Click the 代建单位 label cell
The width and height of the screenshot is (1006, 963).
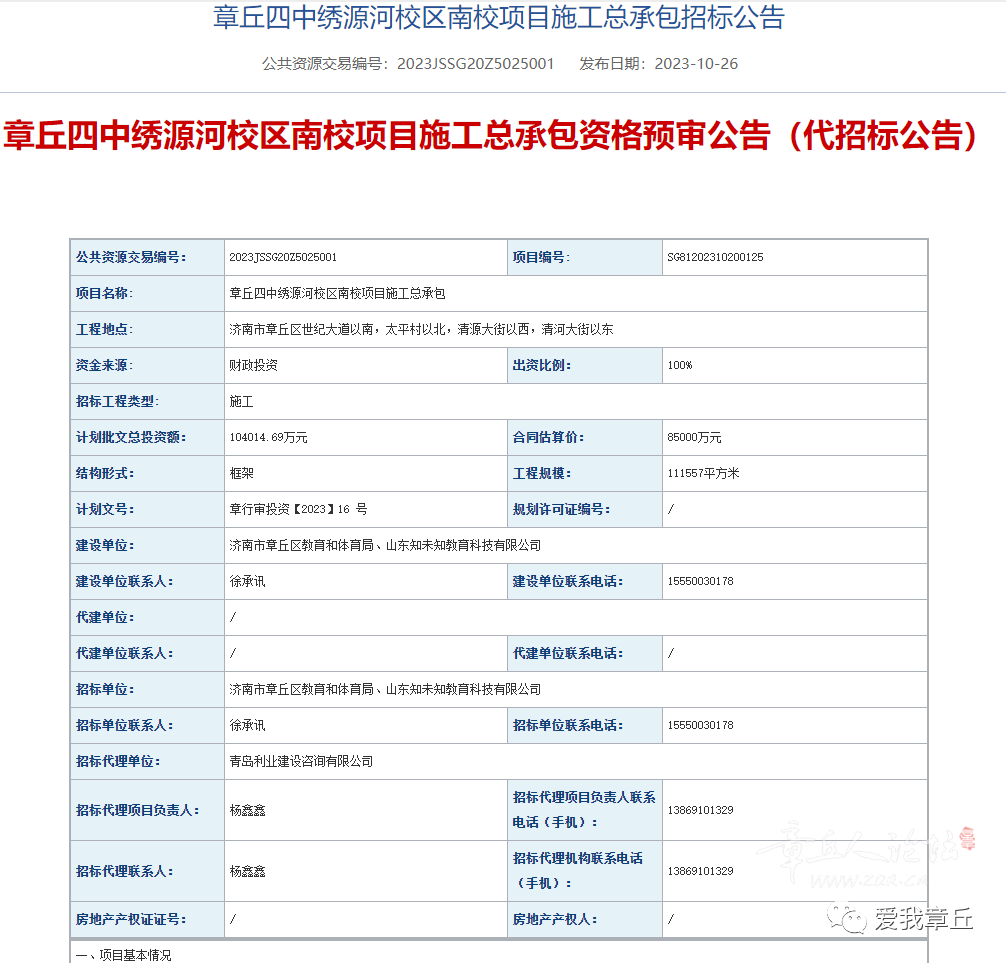pos(148,617)
